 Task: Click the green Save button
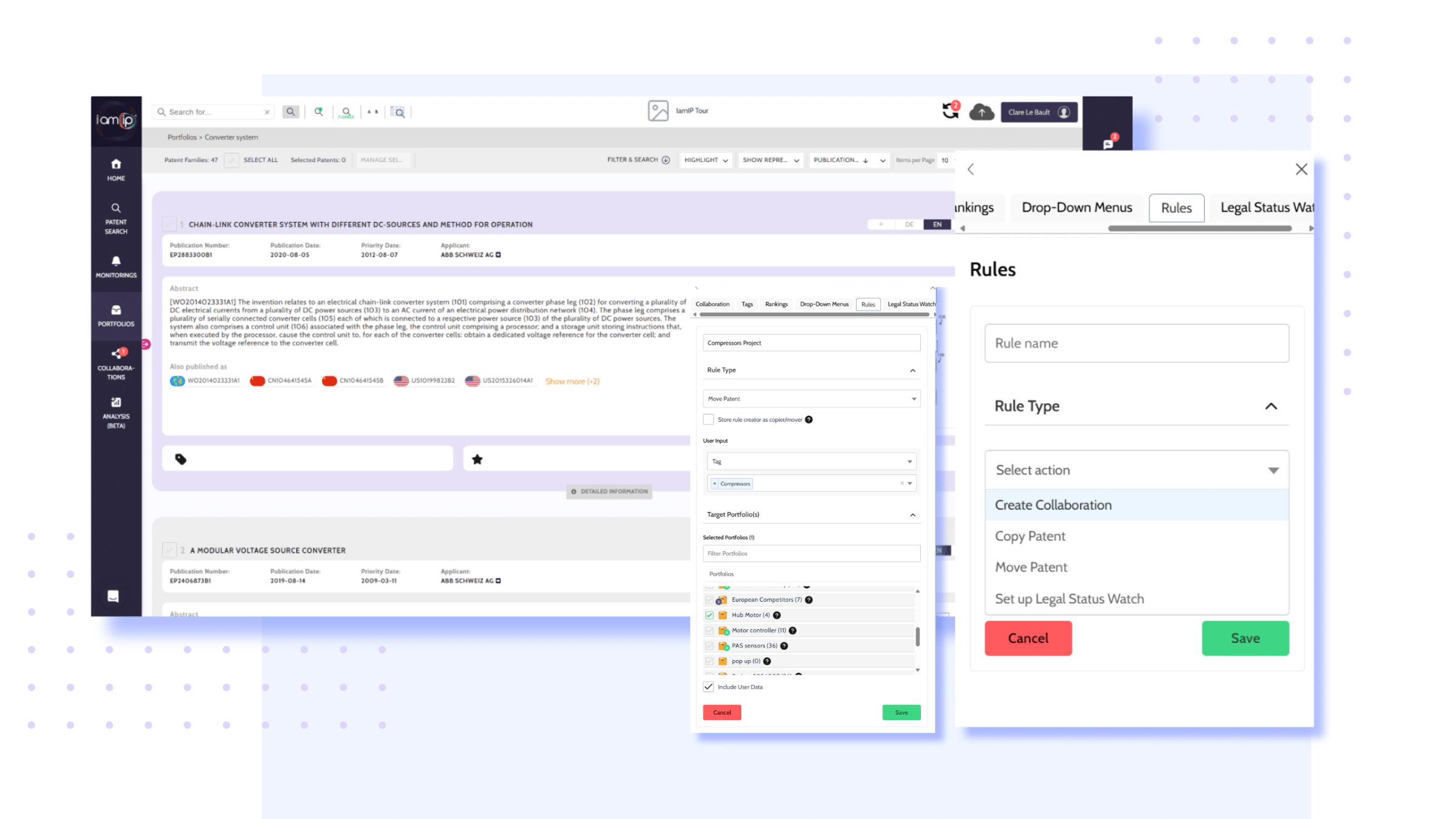coord(1245,638)
